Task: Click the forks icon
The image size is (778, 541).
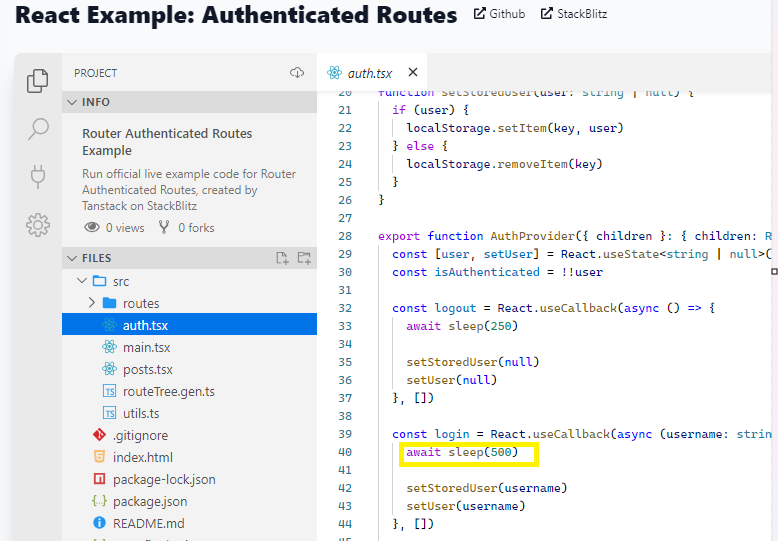Action: point(164,227)
